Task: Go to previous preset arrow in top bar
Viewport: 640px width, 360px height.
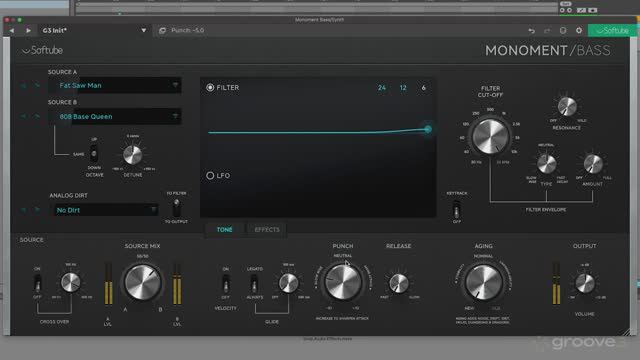Action: pos(11,30)
